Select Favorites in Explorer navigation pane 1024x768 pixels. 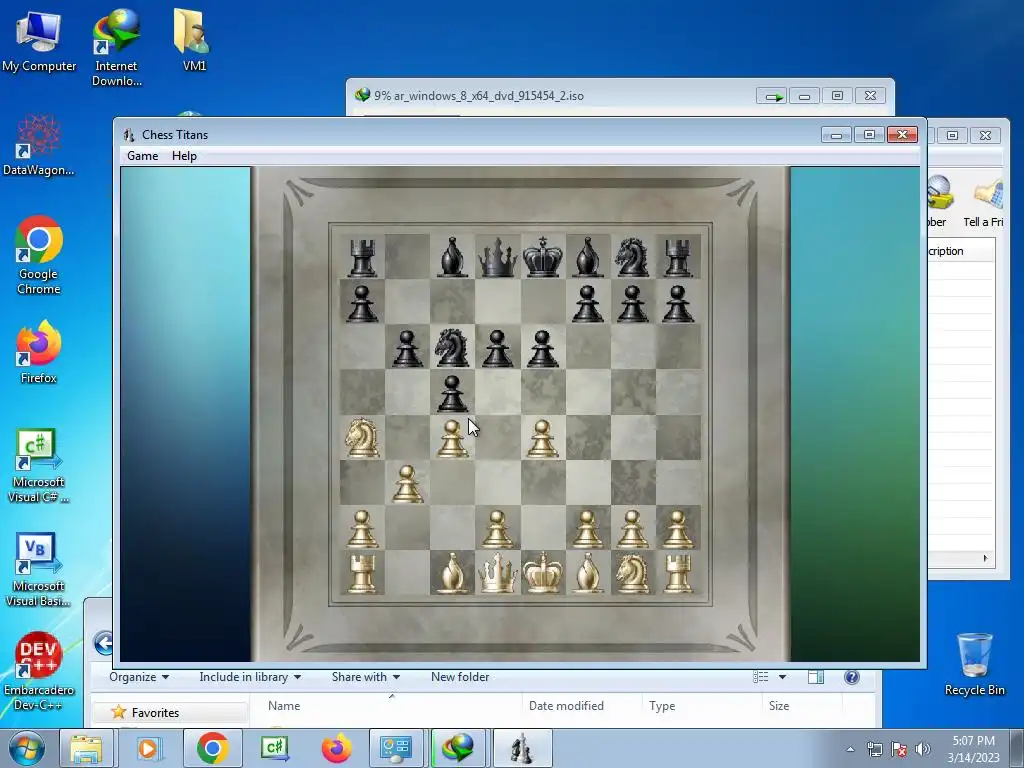(155, 712)
